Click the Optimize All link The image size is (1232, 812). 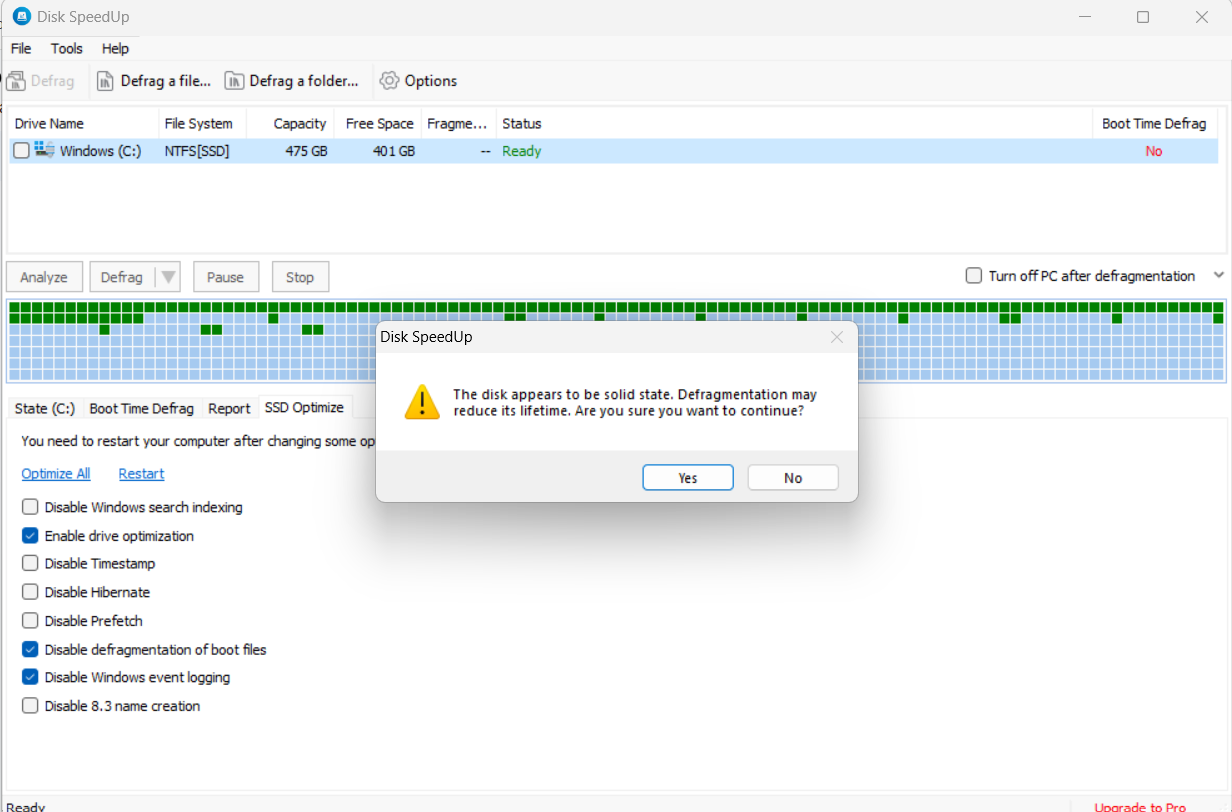pyautogui.click(x=56, y=474)
